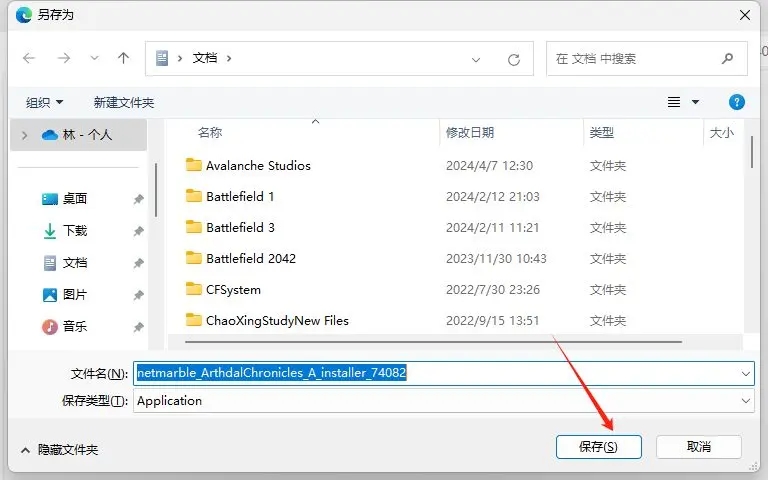Select the Avalanche Studios folder
This screenshot has height=480, width=768.
[258, 166]
